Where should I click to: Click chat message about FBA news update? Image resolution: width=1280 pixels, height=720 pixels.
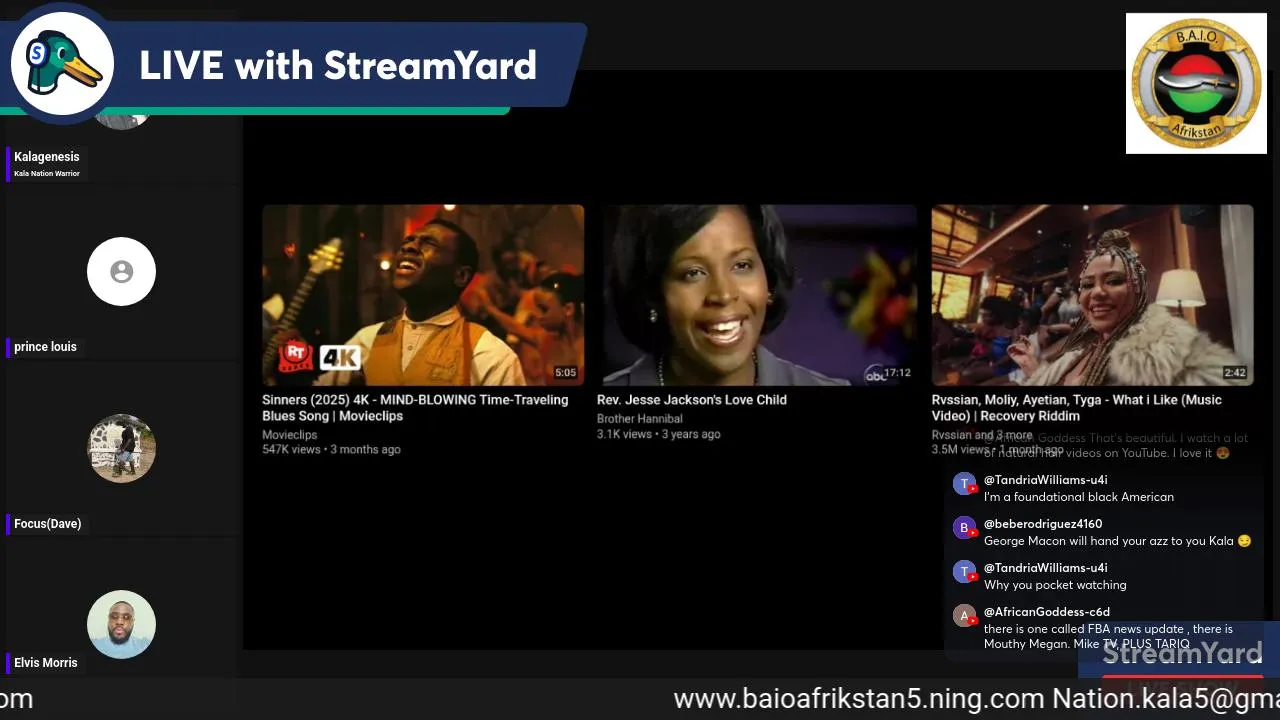click(x=1108, y=636)
